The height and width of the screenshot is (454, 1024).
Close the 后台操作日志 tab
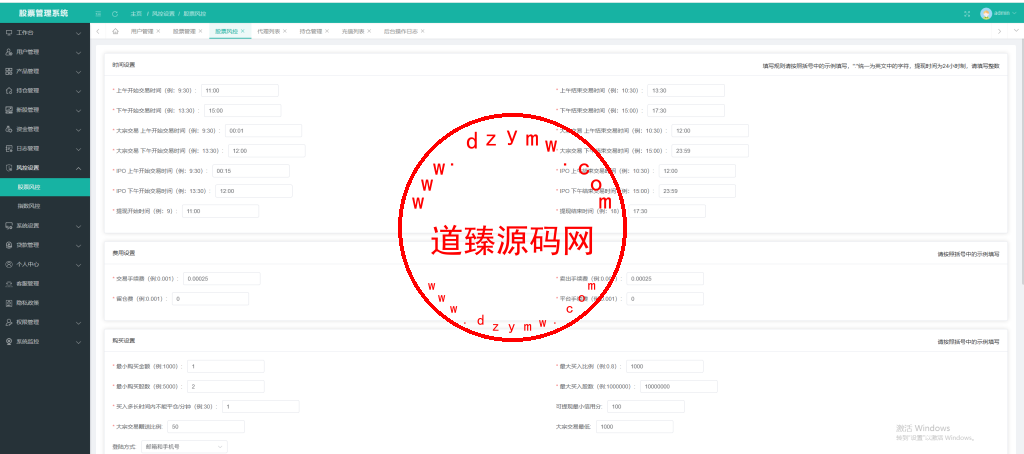[x=423, y=31]
